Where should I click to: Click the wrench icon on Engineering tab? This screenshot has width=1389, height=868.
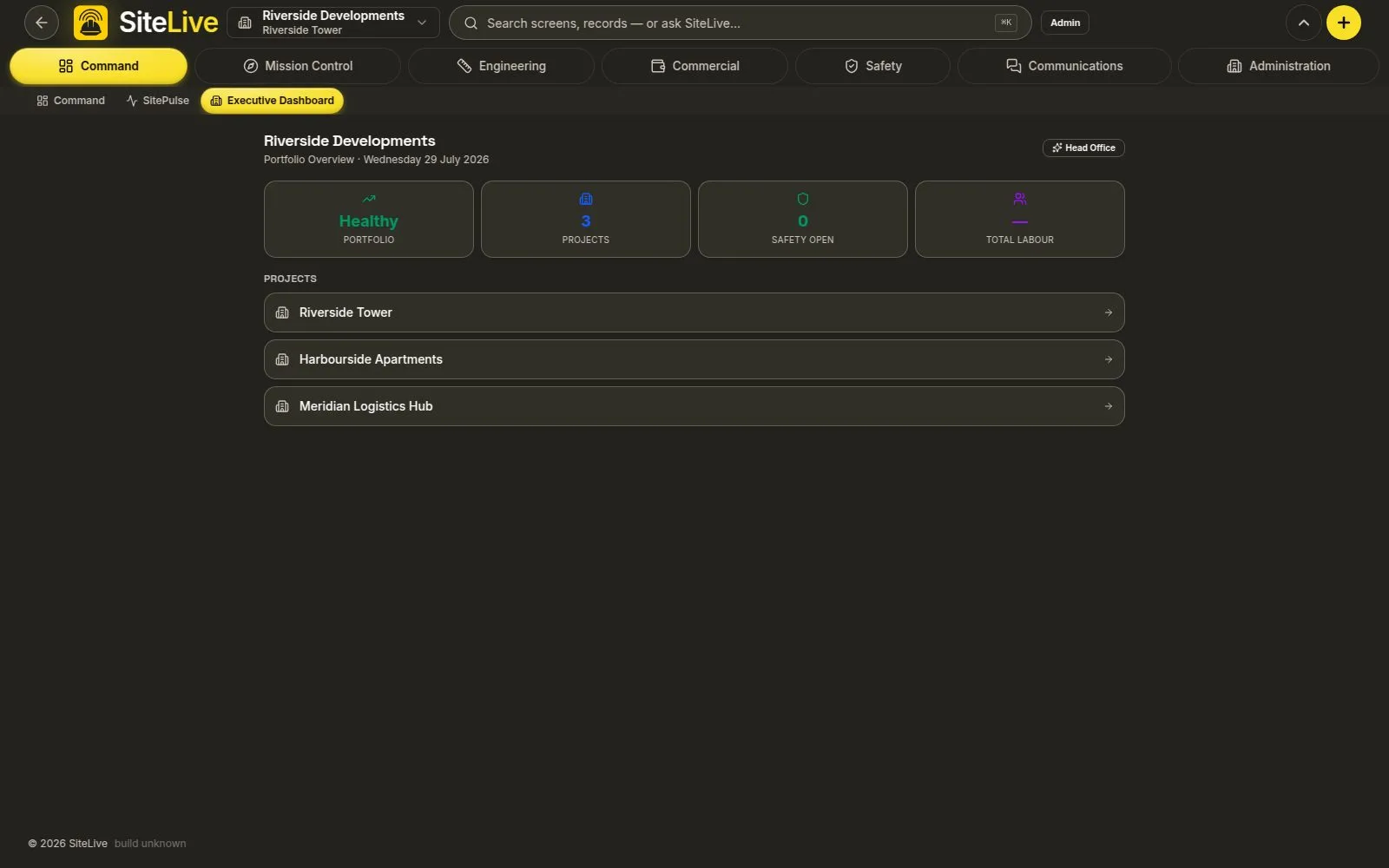tap(464, 66)
